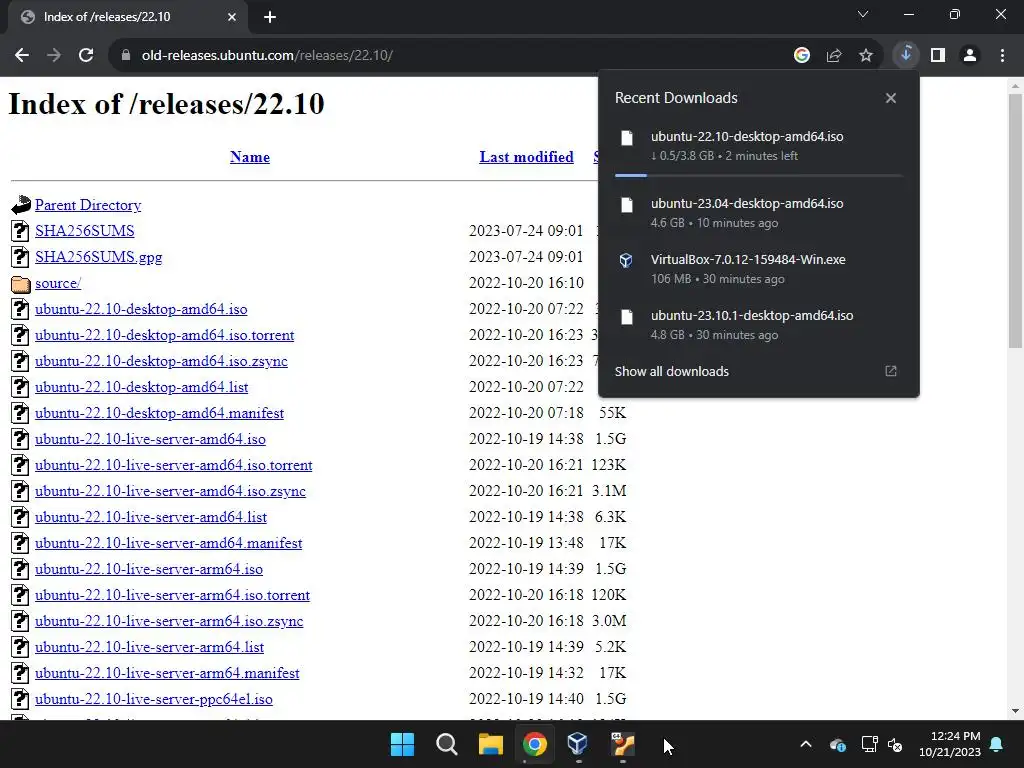Toggle the downloads toolbar icon
Image resolution: width=1024 pixels, height=768 pixels.
click(906, 56)
